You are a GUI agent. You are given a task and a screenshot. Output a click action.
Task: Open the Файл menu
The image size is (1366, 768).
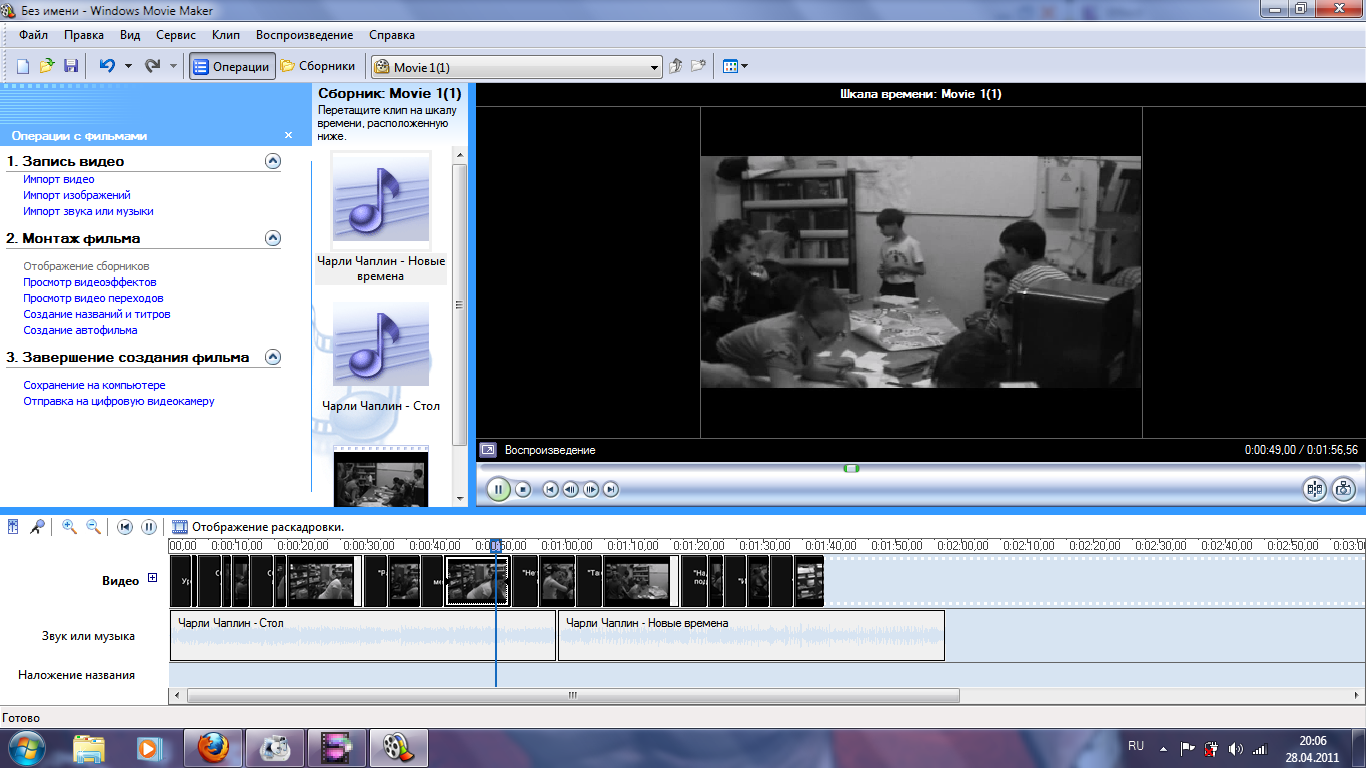pos(33,35)
